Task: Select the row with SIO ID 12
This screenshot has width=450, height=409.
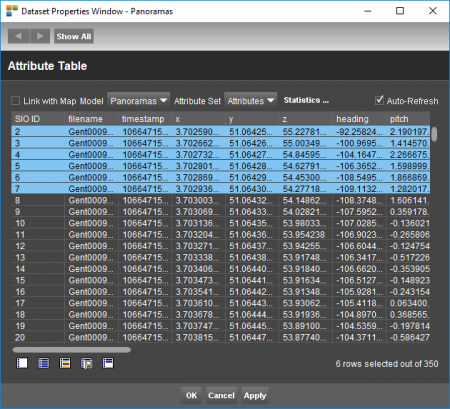Action: 221,246
